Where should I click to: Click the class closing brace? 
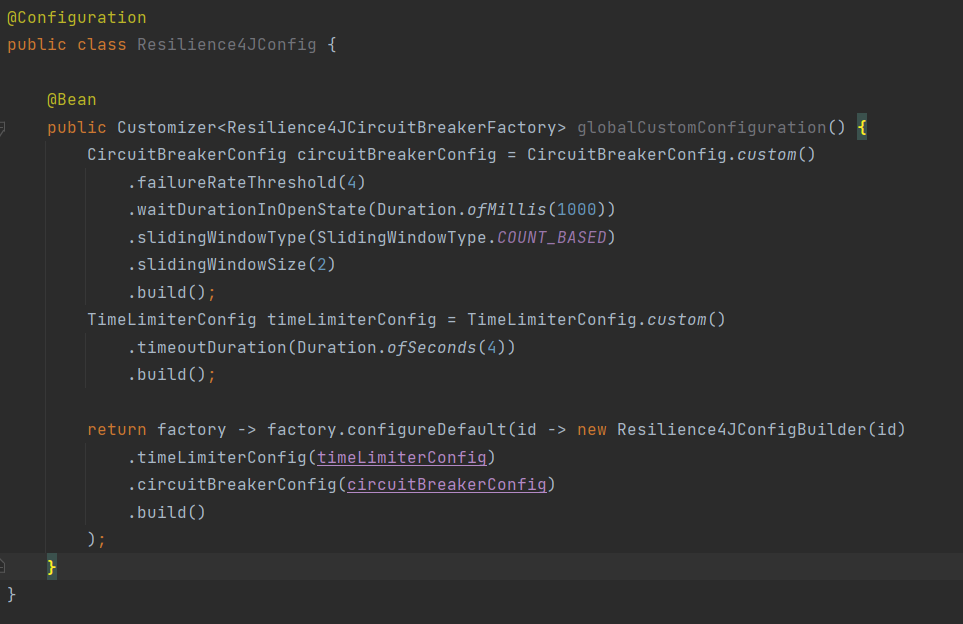coord(12,595)
